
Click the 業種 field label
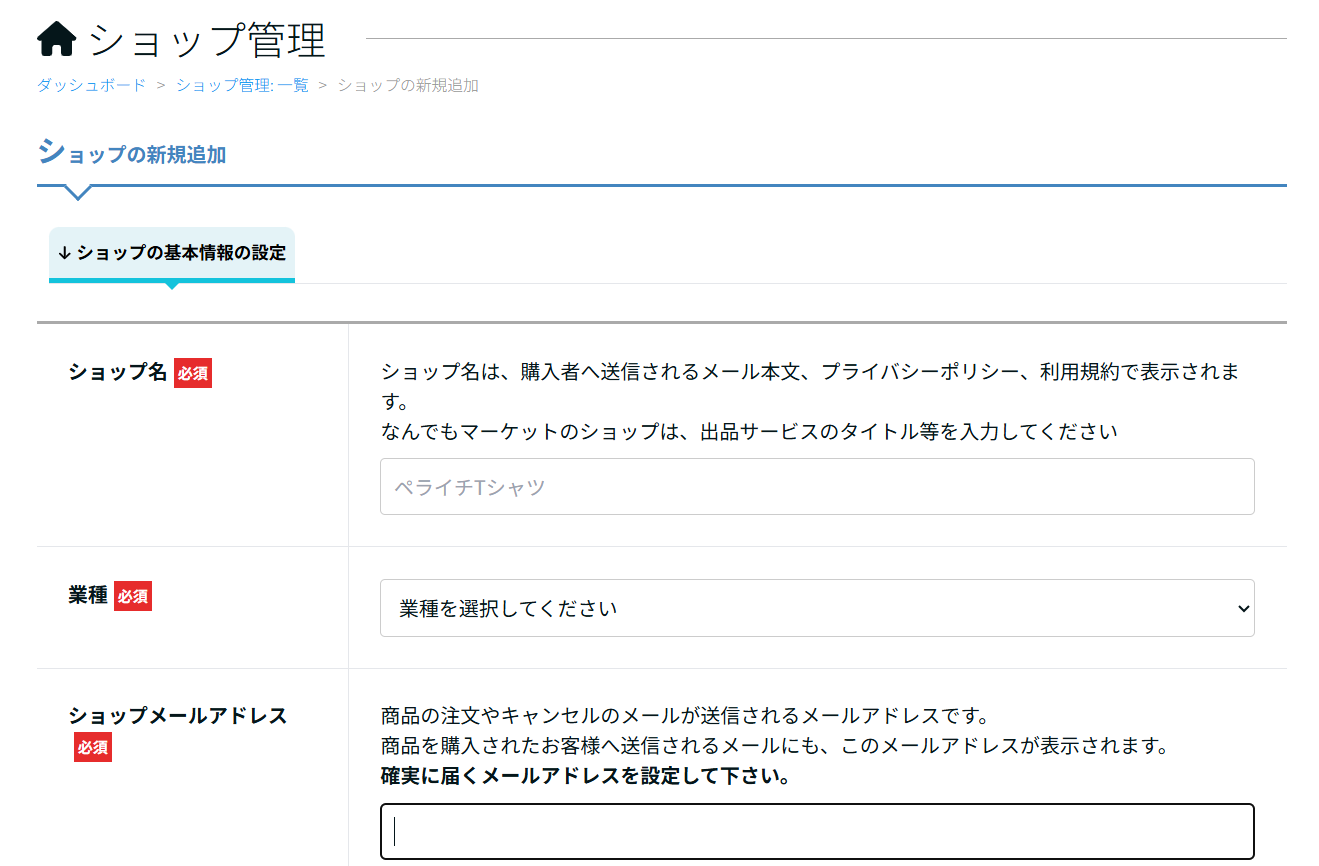pos(88,596)
